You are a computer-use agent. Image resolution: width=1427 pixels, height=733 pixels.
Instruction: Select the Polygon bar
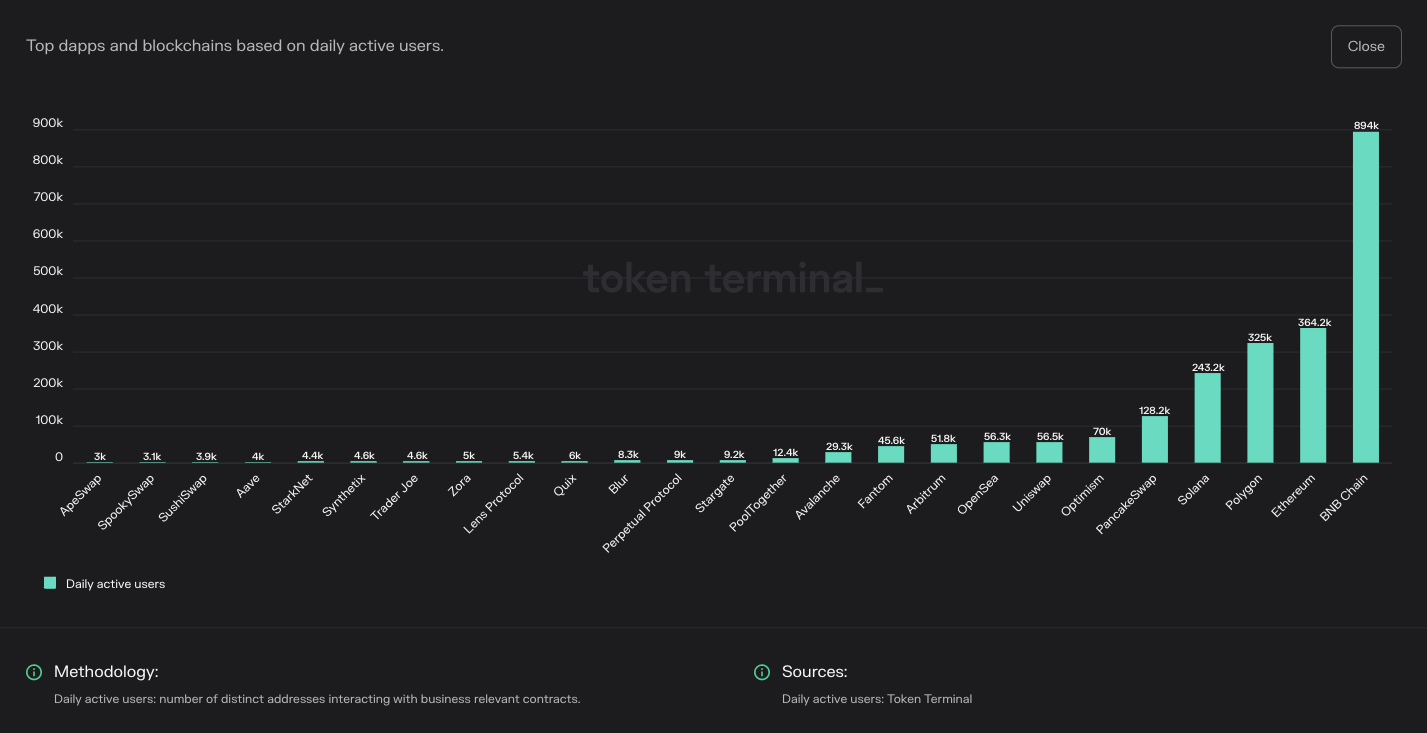coord(1260,403)
